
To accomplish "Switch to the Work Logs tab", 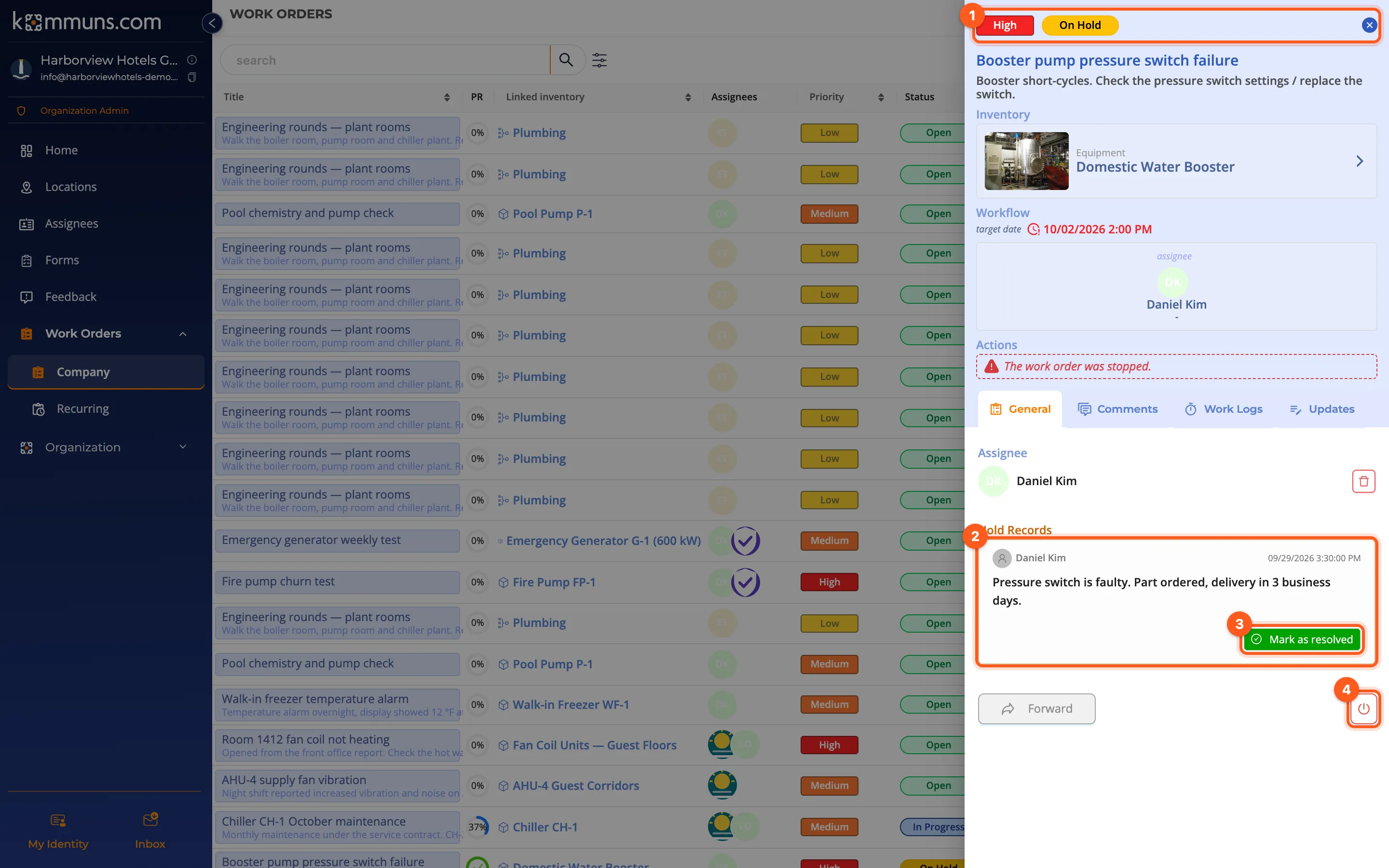I will [1223, 409].
